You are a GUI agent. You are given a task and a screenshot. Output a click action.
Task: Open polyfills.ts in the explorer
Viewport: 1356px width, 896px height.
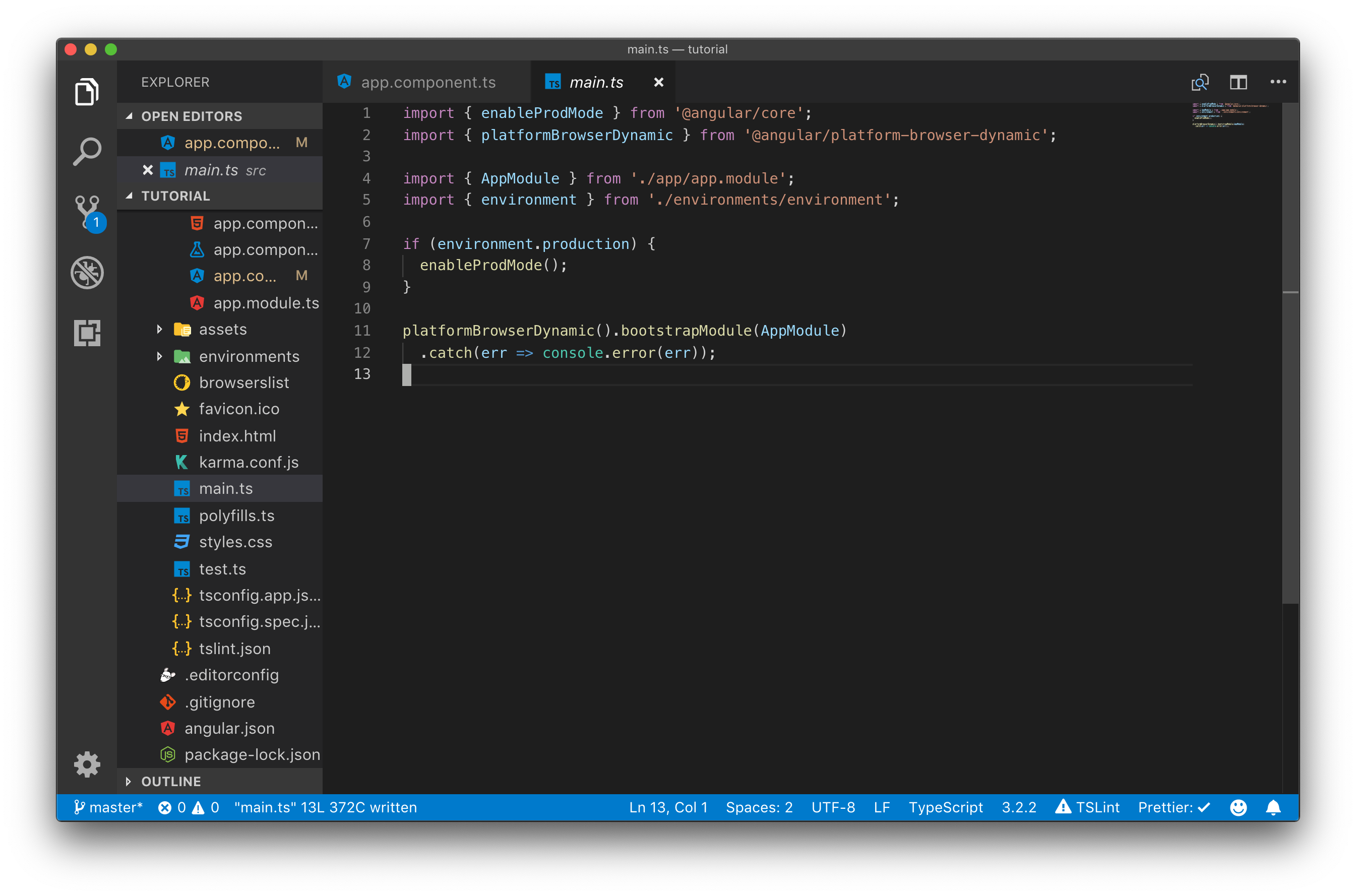click(x=220, y=516)
